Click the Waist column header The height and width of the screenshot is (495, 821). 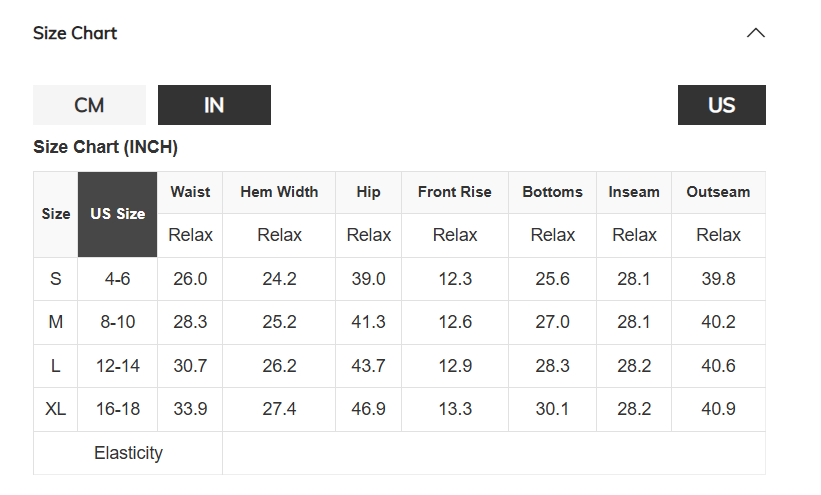coord(190,192)
